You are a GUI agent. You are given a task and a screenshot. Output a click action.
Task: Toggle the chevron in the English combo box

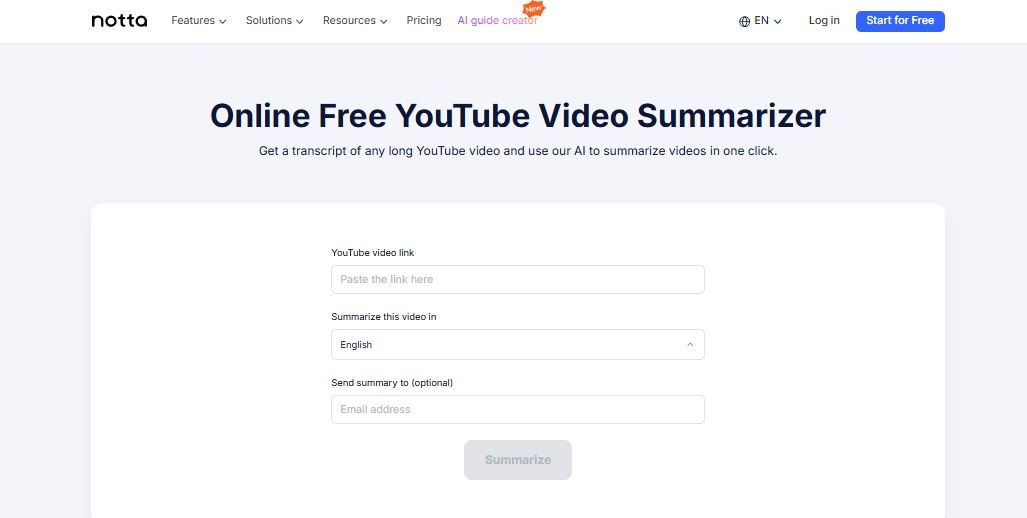tap(690, 344)
